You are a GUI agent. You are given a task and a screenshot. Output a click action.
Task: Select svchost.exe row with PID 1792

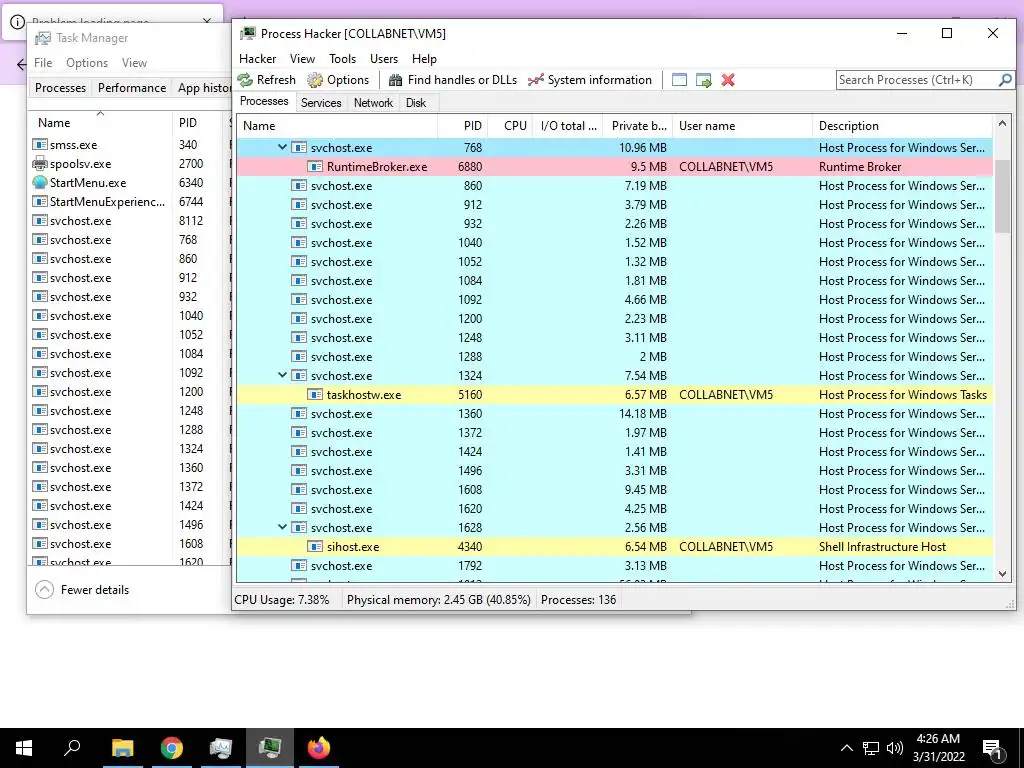pos(615,566)
